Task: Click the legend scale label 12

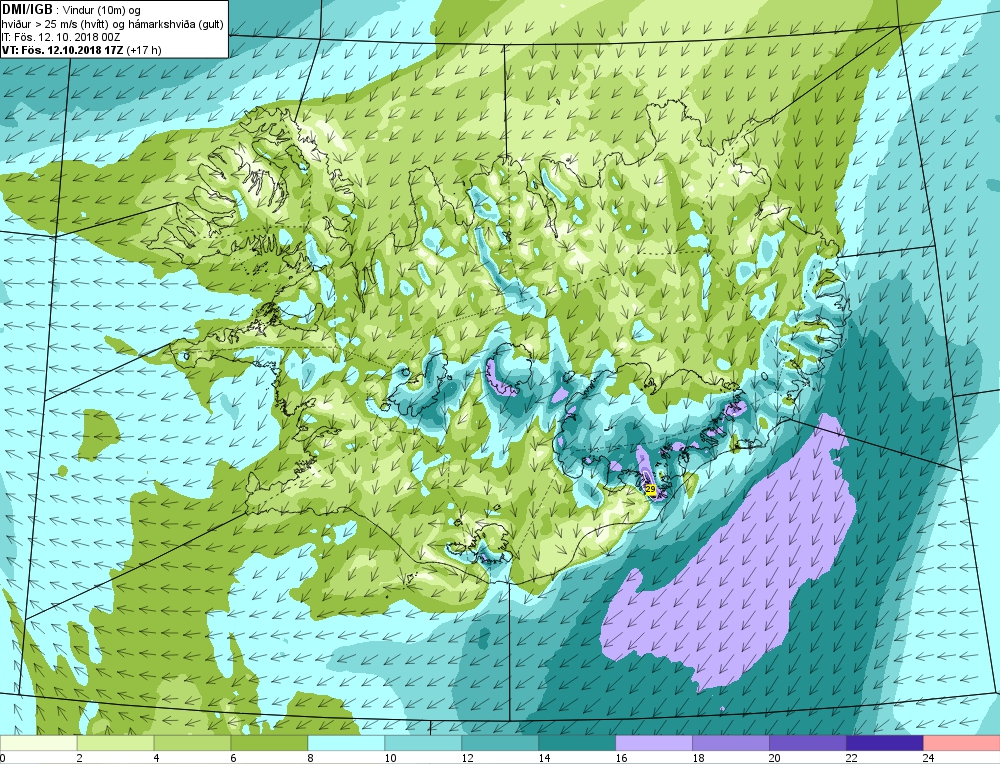Action: point(467,758)
